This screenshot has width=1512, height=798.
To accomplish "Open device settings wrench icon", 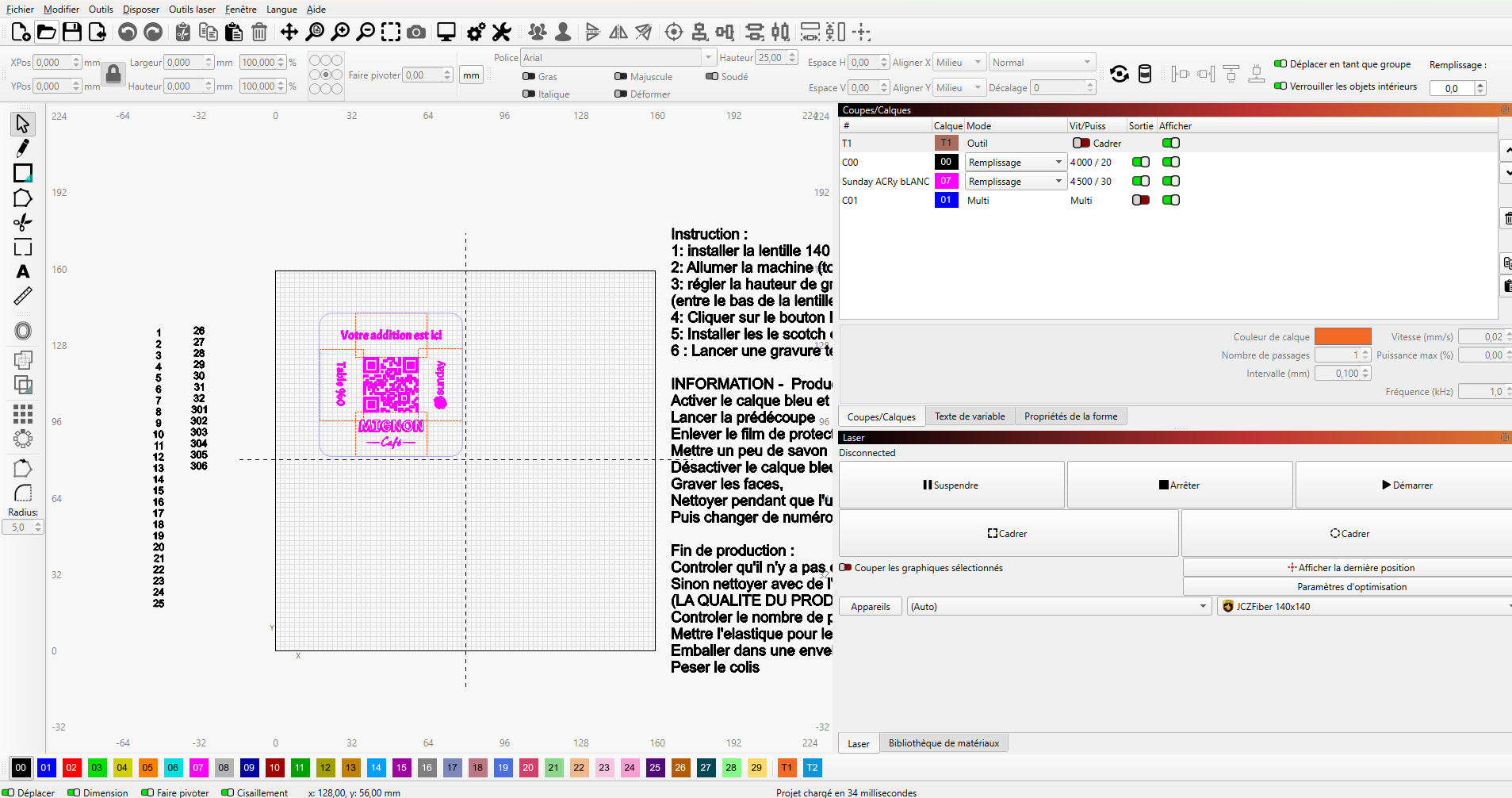I will [501, 32].
